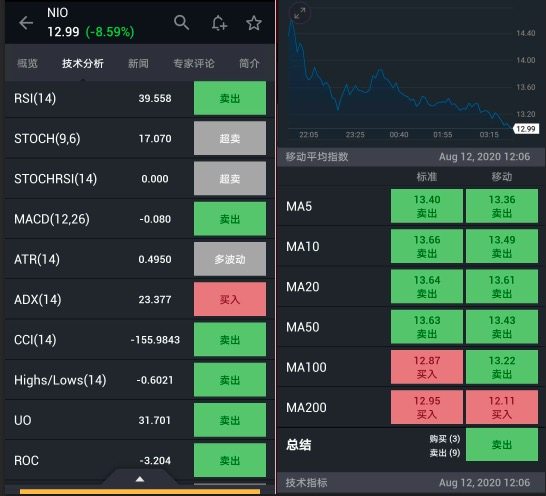Expand the bottom panel with the up arrow
546x496 pixels.
pos(140,479)
